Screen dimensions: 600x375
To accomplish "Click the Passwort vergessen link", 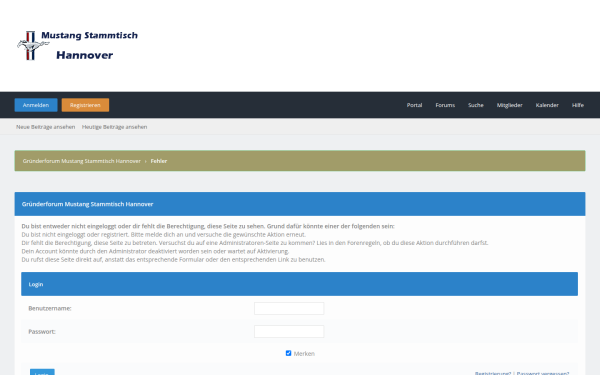I will (x=543, y=373).
